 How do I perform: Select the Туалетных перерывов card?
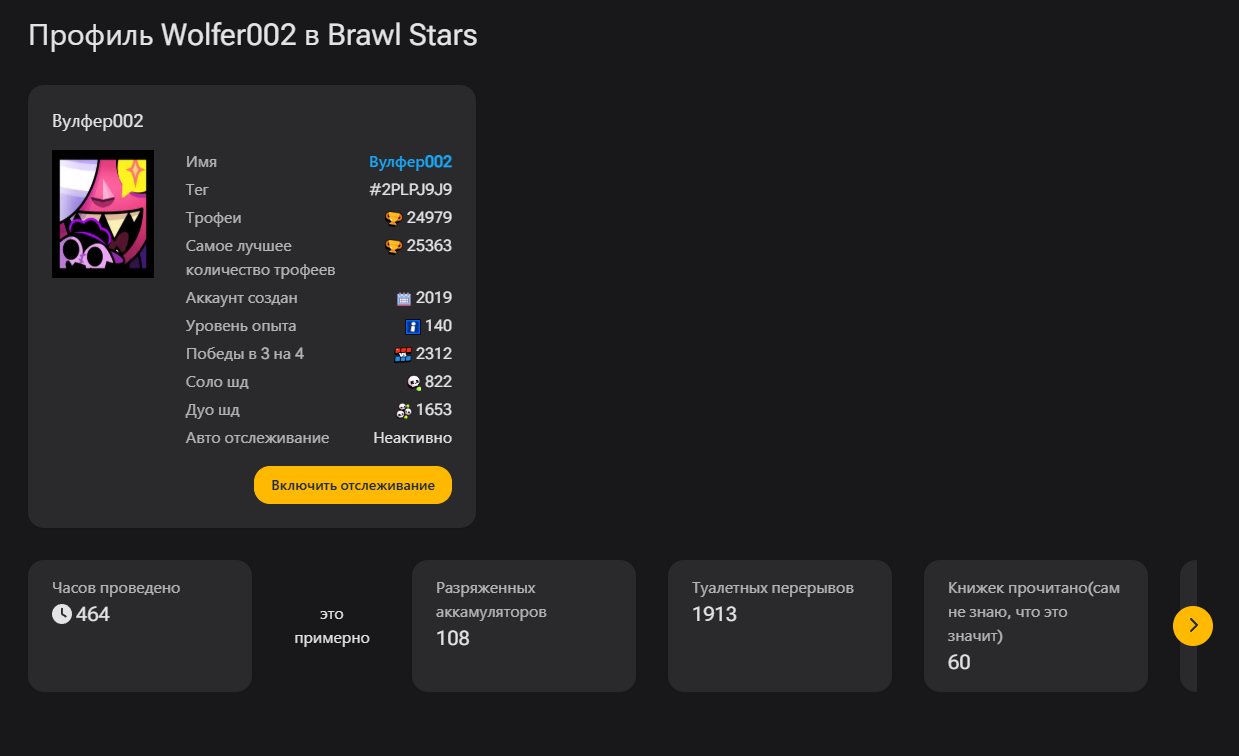[780, 626]
